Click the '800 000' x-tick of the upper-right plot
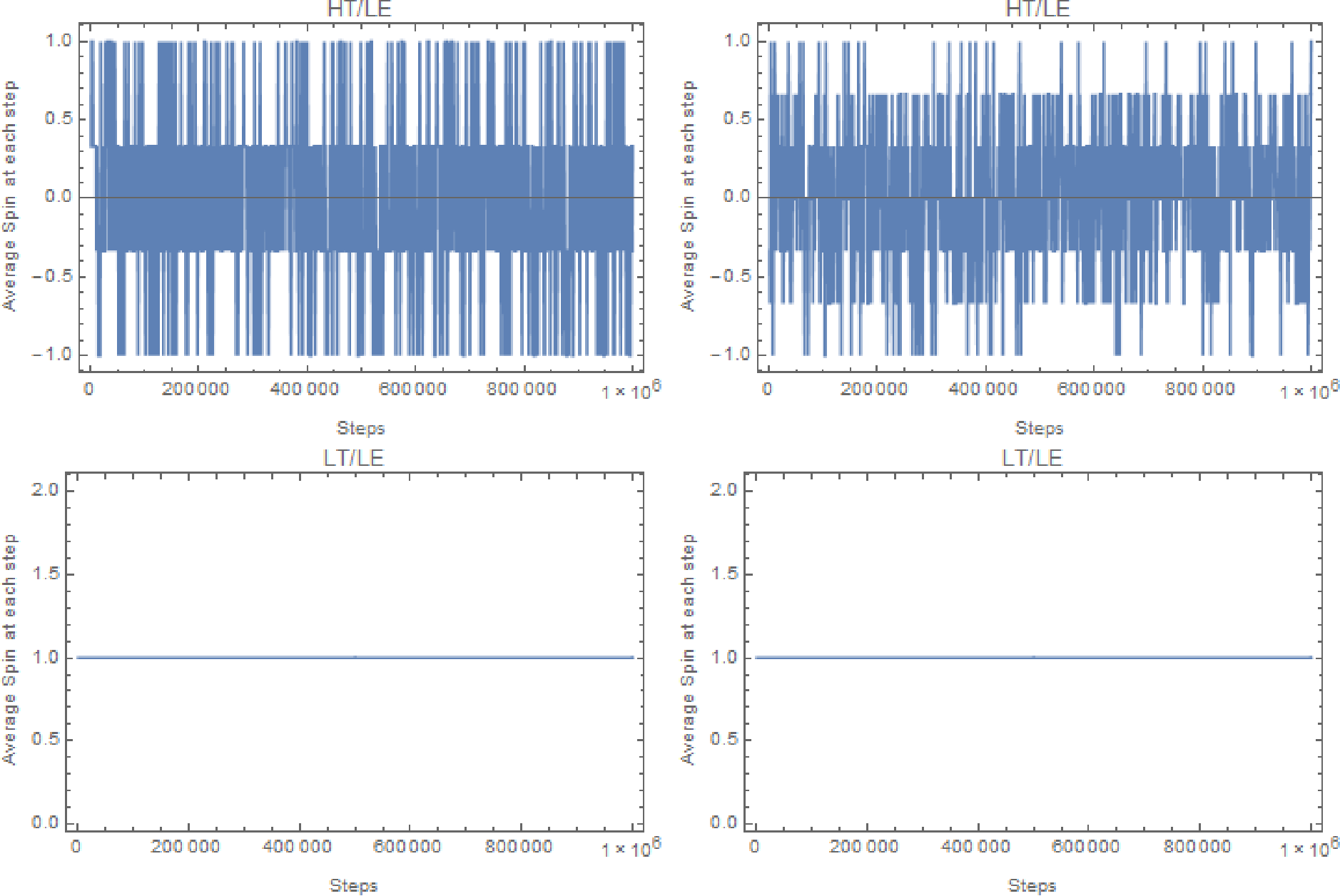Image resolution: width=1340 pixels, height=896 pixels. [x=1199, y=390]
